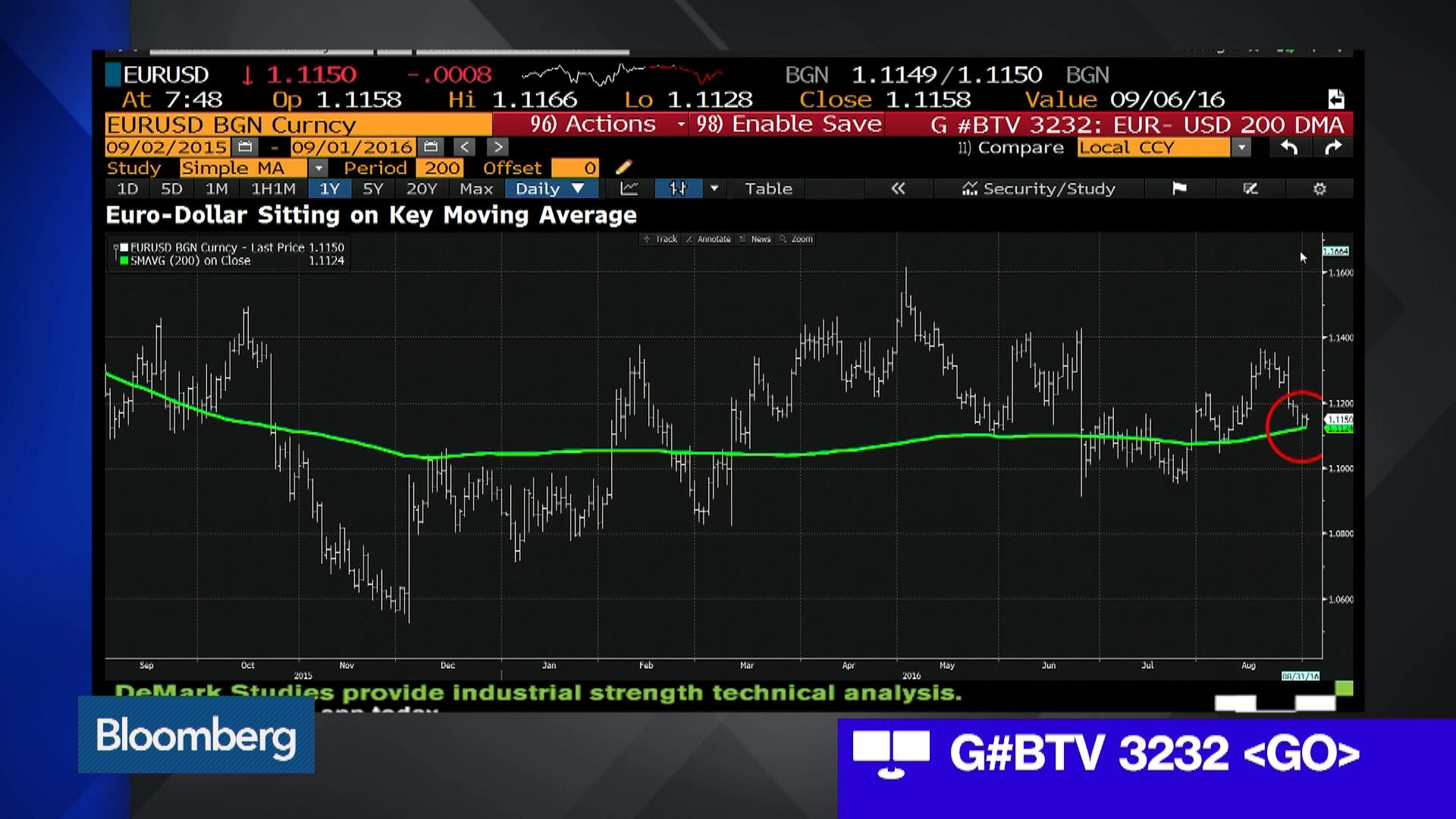The height and width of the screenshot is (819, 1456).
Task: Click the Local CCY currency field
Action: [1153, 147]
